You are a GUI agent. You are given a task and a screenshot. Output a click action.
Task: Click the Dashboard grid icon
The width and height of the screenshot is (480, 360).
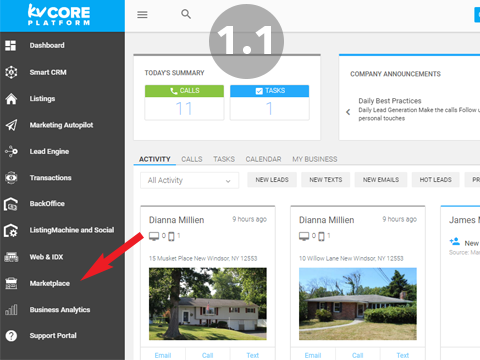tap(11, 45)
